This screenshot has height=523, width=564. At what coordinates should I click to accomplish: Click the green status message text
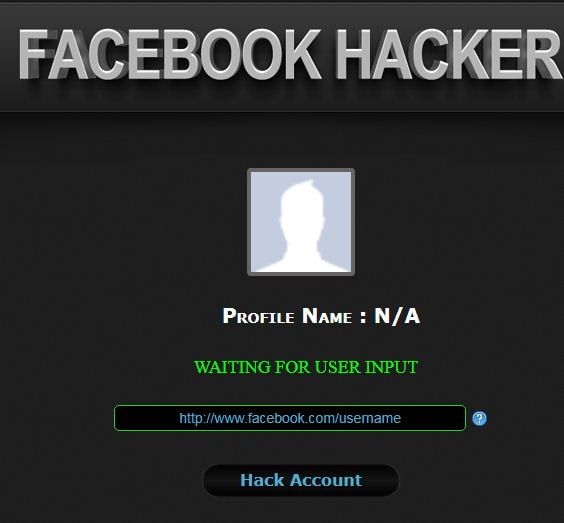306,367
